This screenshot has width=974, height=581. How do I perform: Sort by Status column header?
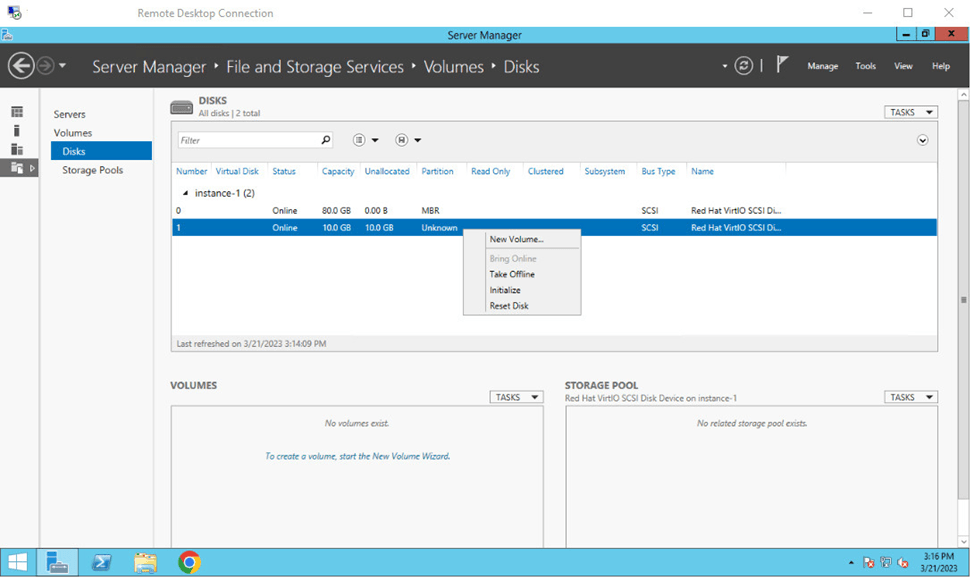[x=284, y=172]
